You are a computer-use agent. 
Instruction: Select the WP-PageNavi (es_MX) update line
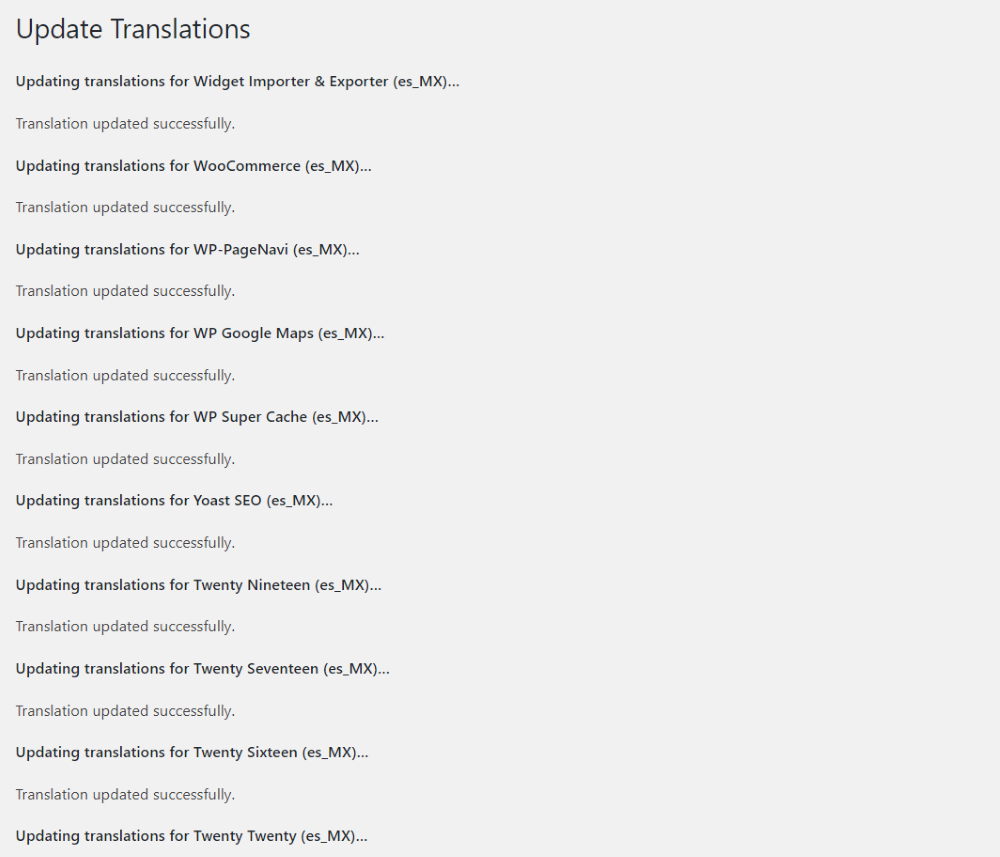click(x=188, y=249)
